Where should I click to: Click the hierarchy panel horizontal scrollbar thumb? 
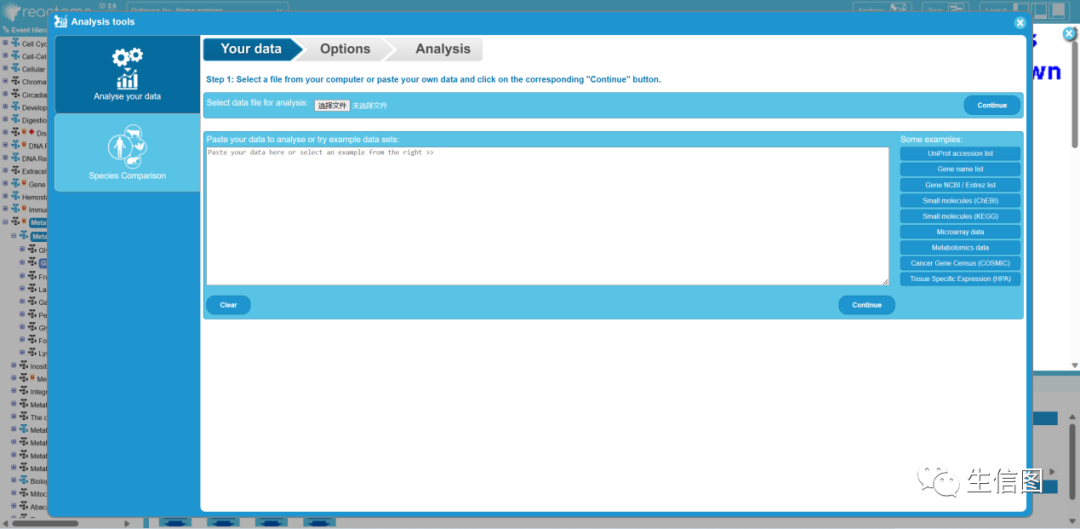[45, 523]
